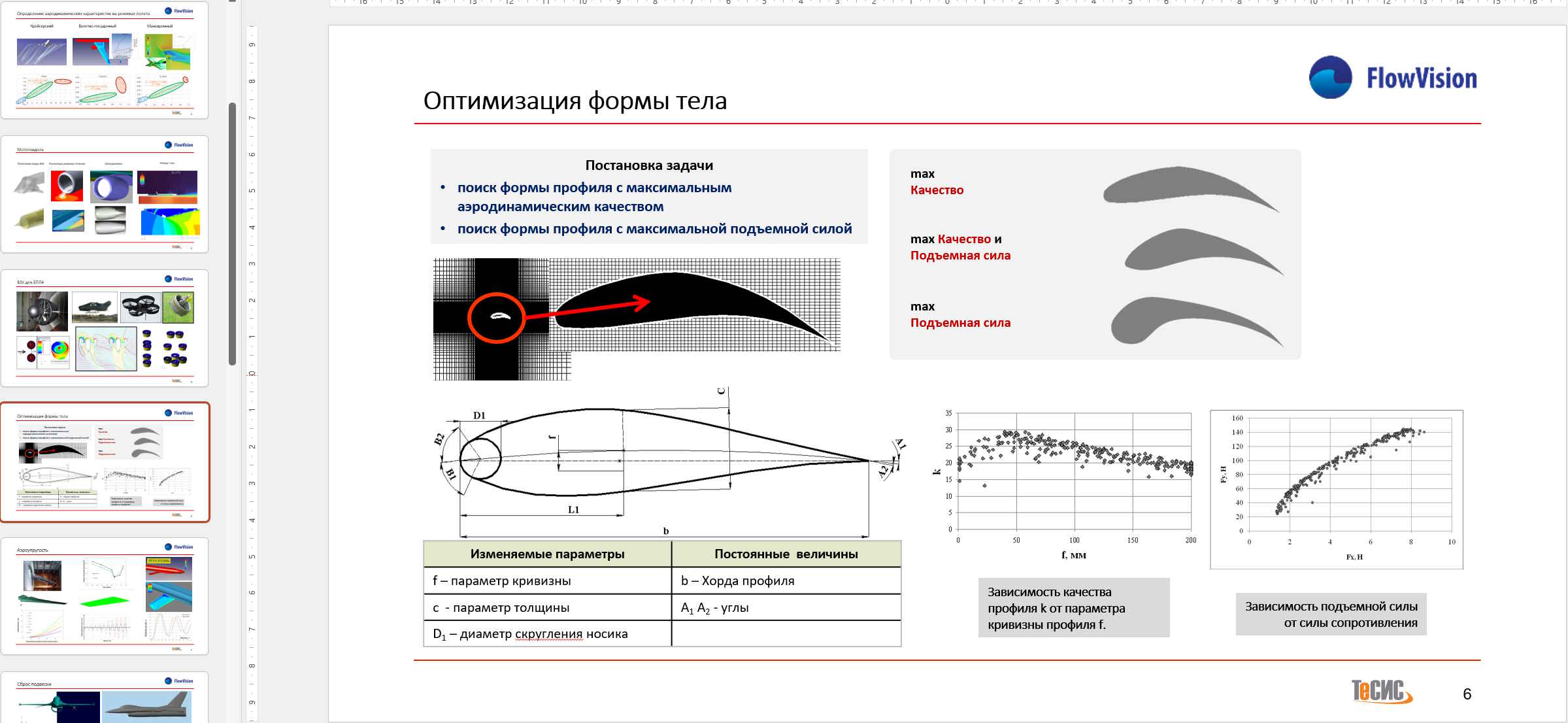This screenshot has width=1568, height=723.
Task: Click the FlowVision logo on the slide
Action: click(x=1393, y=78)
